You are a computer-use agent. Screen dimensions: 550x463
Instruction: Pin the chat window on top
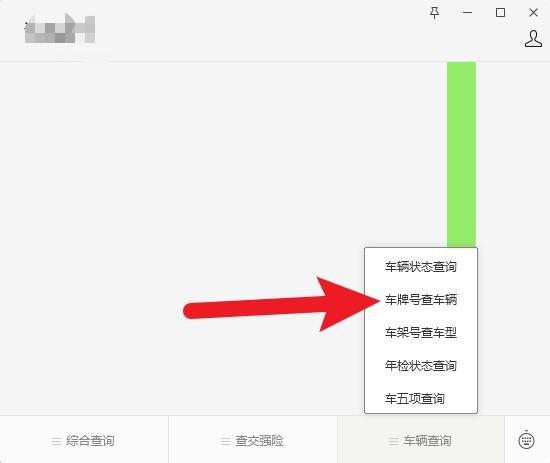click(434, 13)
